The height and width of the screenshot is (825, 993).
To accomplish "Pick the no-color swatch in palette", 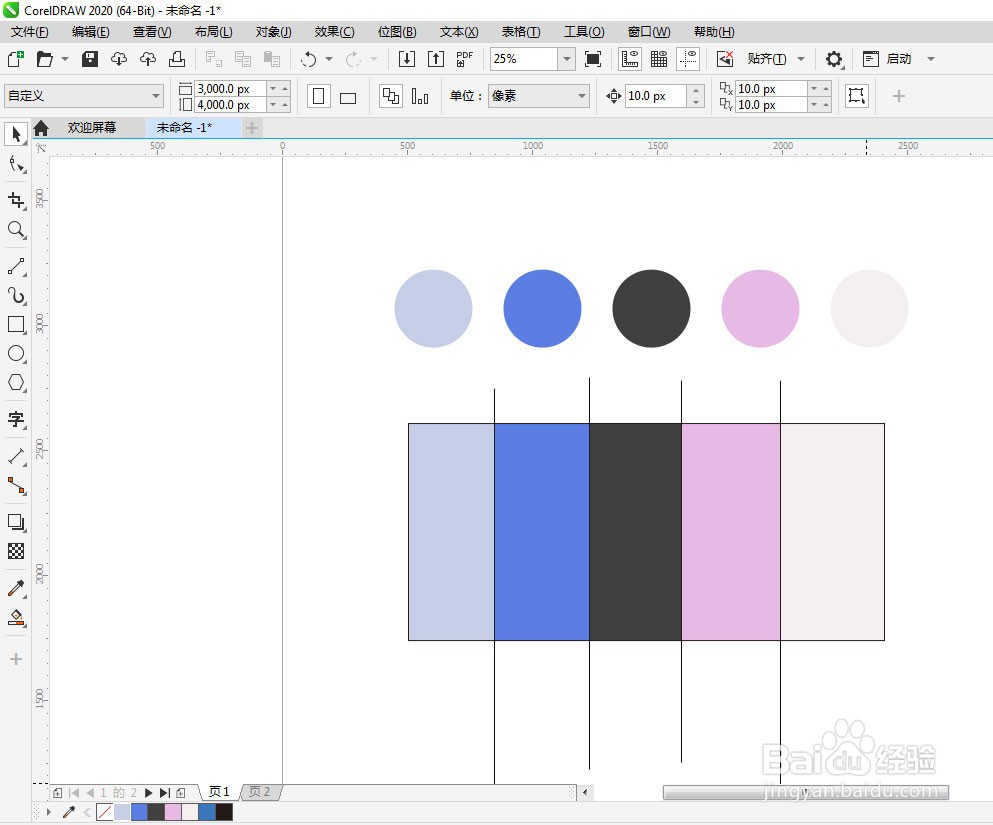I will point(104,812).
